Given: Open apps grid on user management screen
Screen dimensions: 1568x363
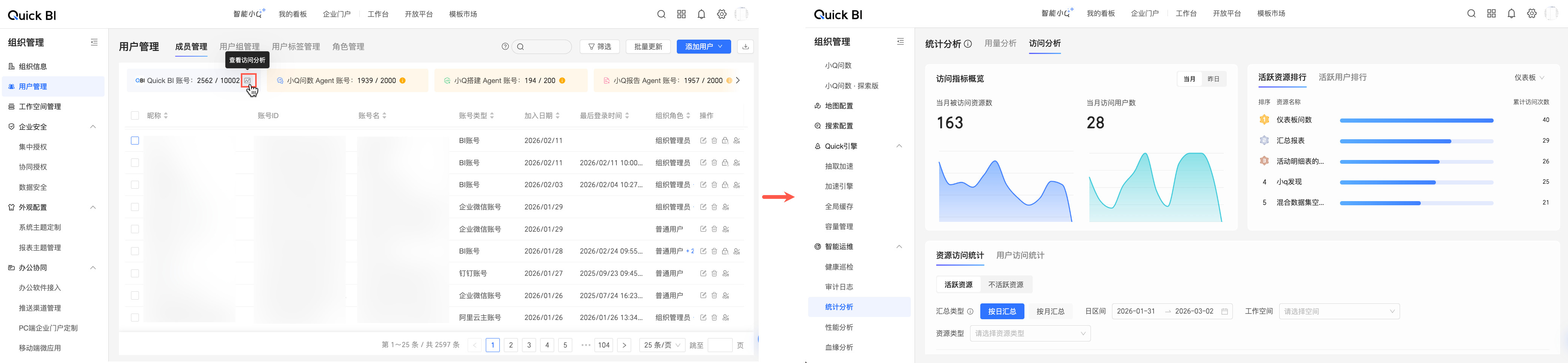Looking at the screenshot, I should 681,14.
